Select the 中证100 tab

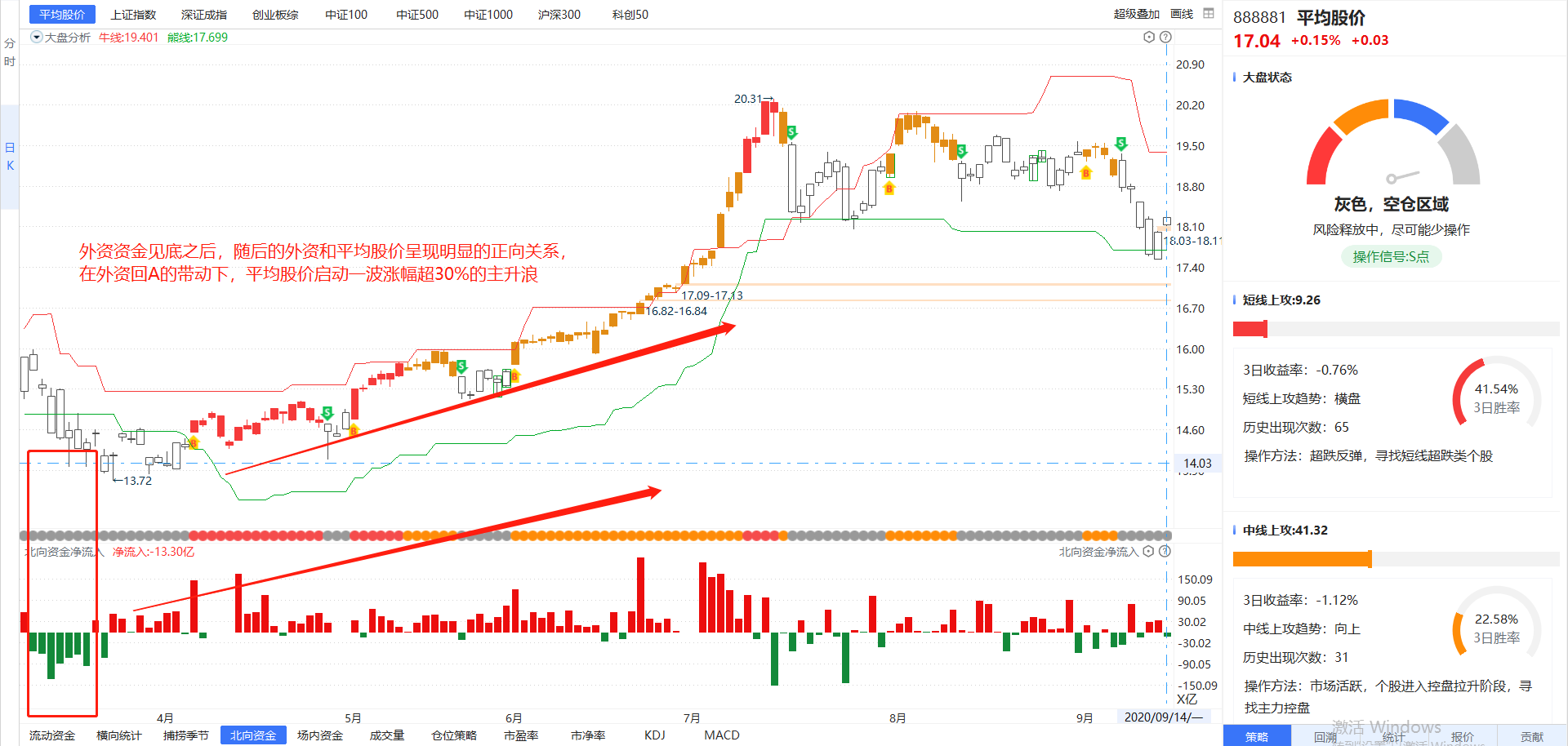pos(346,14)
